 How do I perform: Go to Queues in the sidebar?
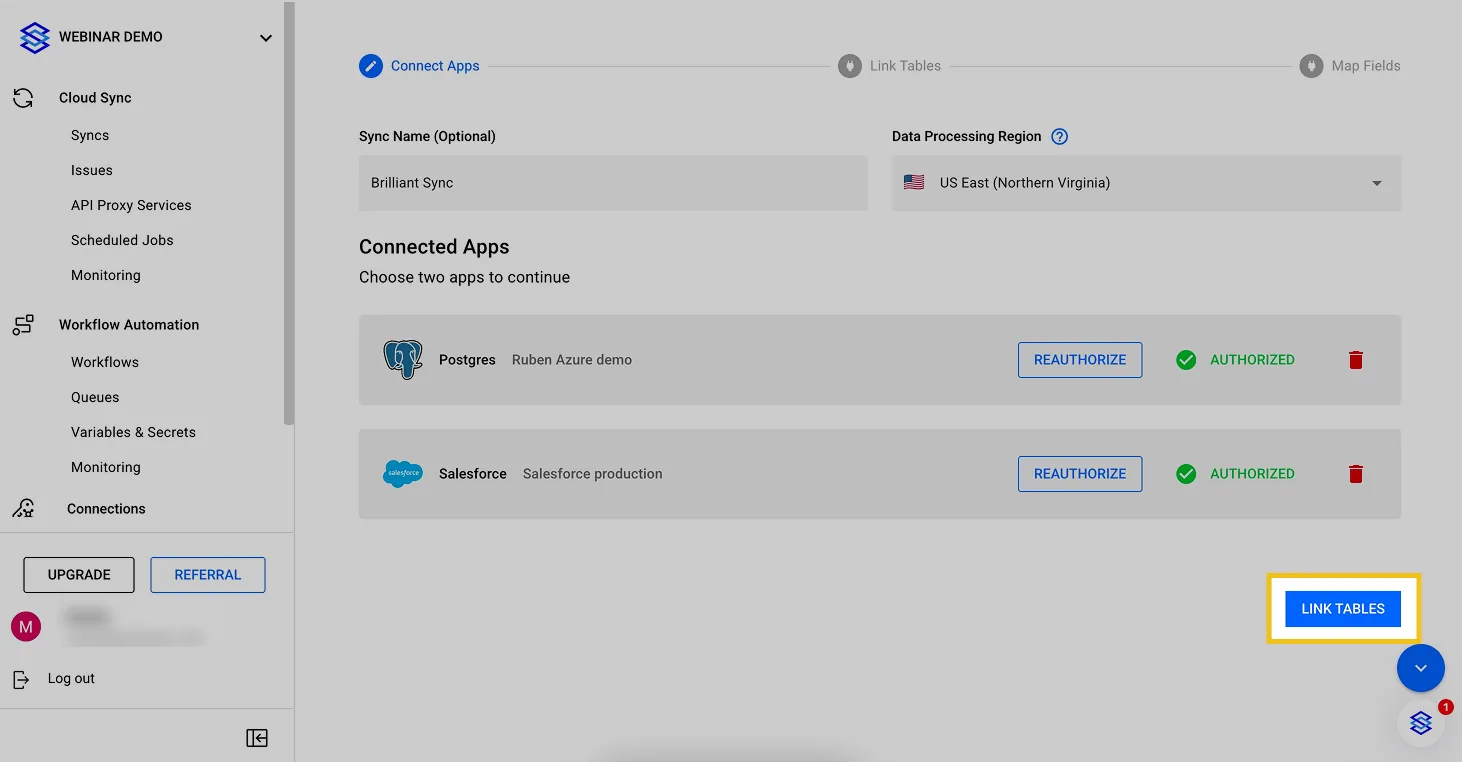(x=95, y=397)
